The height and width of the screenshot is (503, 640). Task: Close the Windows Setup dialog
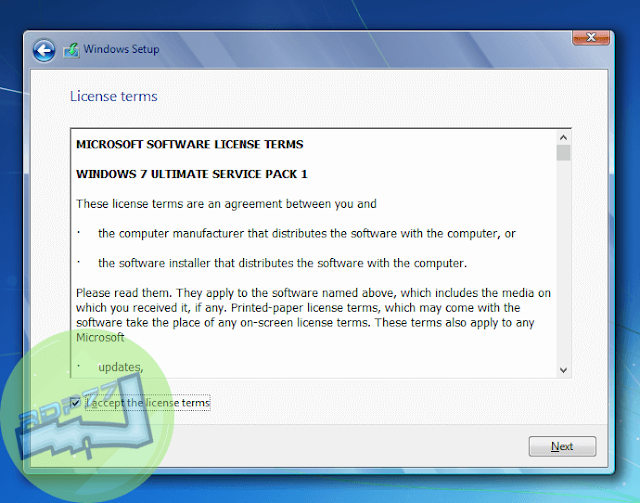coord(591,37)
